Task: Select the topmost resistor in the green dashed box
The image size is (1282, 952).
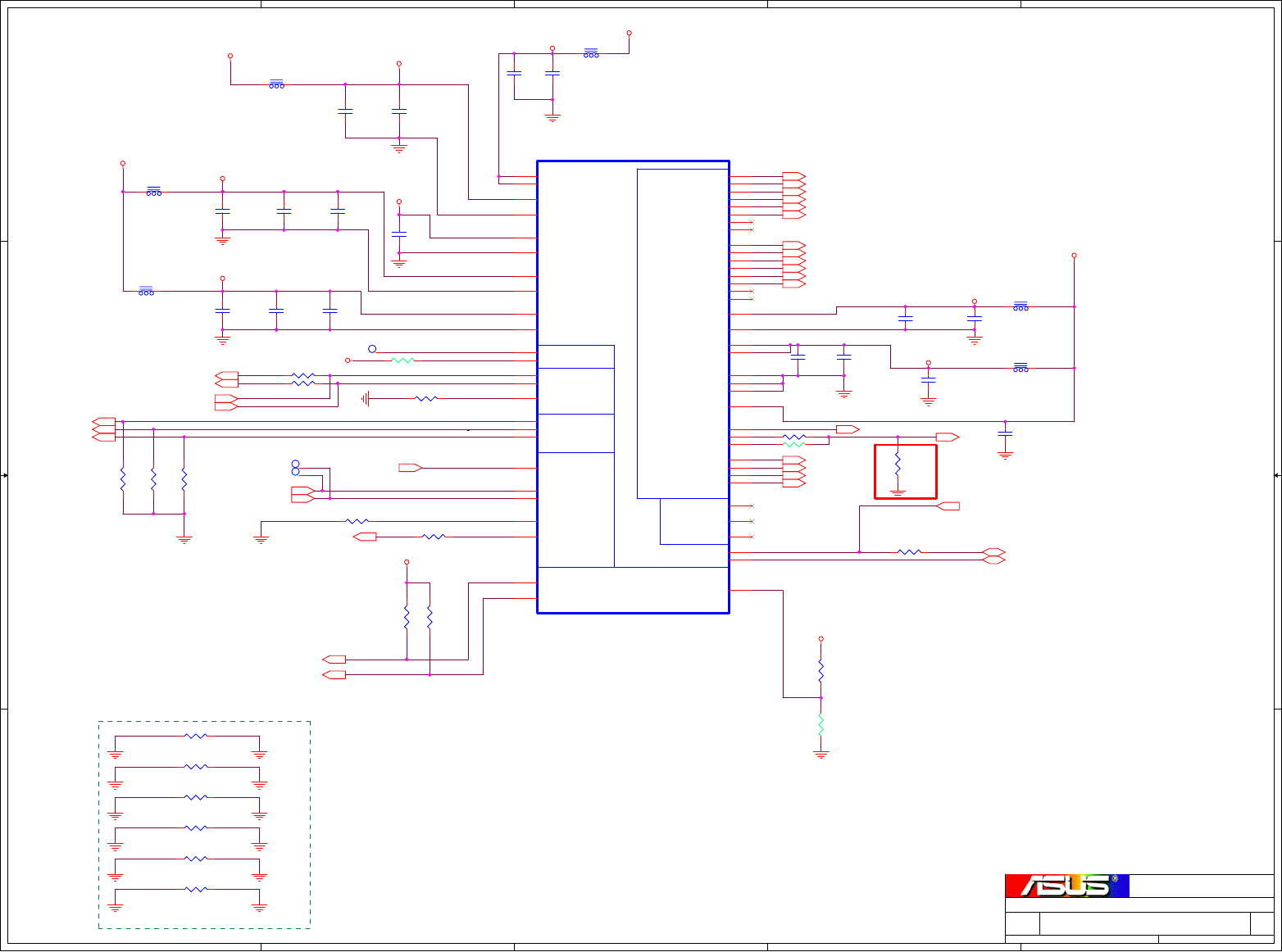Action: (x=196, y=737)
